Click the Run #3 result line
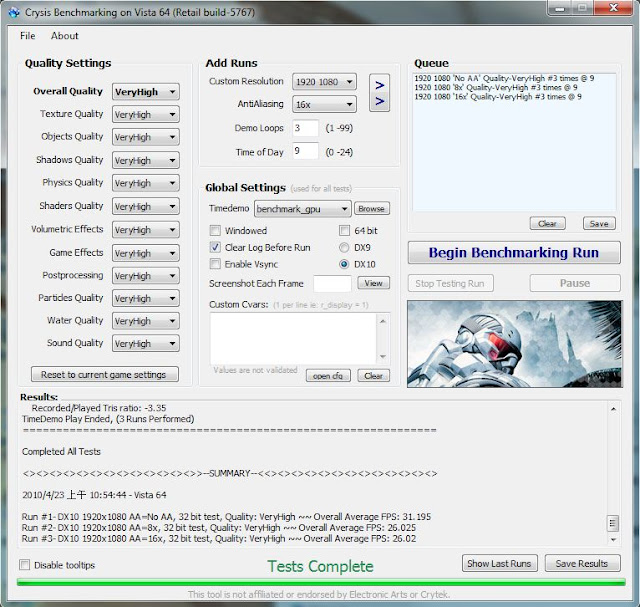The width and height of the screenshot is (640, 607). (x=219, y=539)
